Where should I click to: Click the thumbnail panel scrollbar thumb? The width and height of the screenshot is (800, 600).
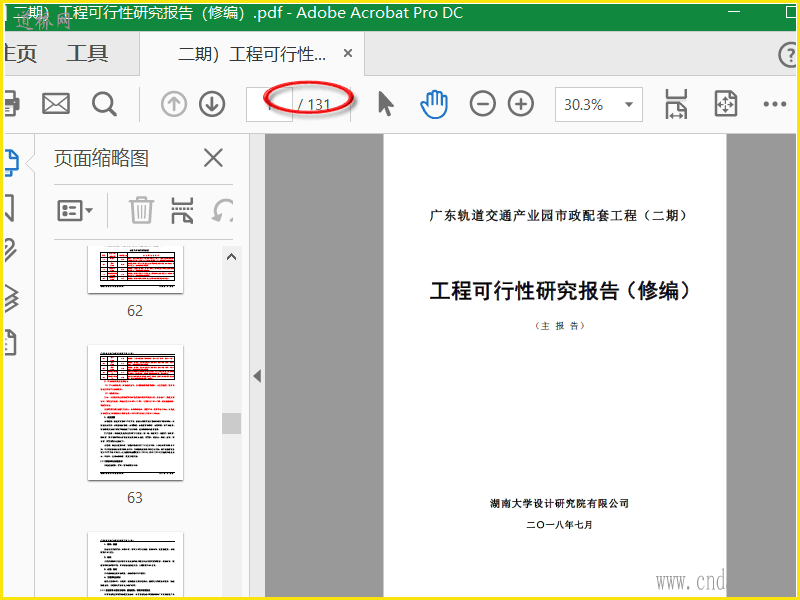(231, 423)
